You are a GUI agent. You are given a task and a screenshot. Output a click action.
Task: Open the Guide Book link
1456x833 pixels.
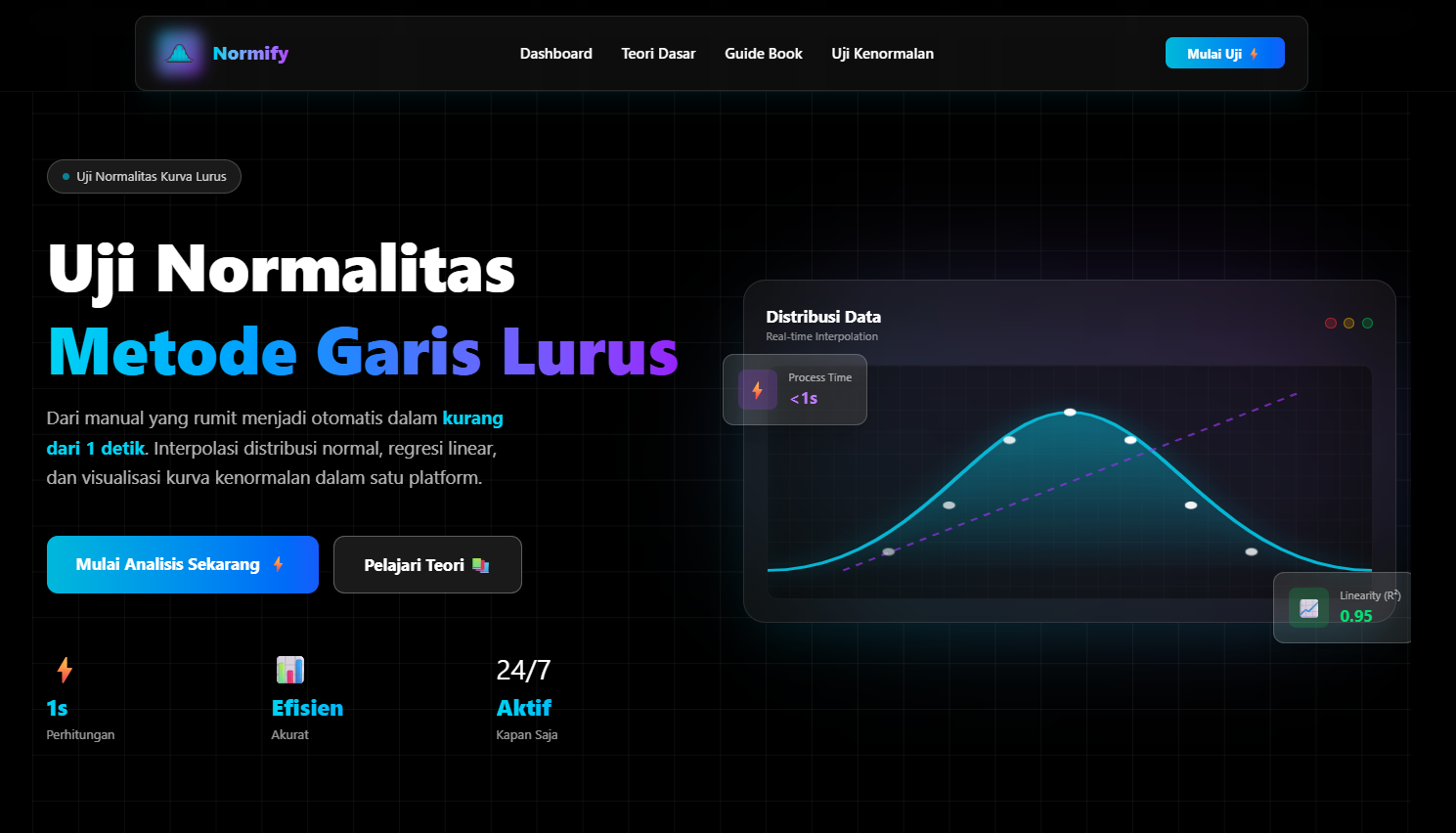(x=763, y=54)
